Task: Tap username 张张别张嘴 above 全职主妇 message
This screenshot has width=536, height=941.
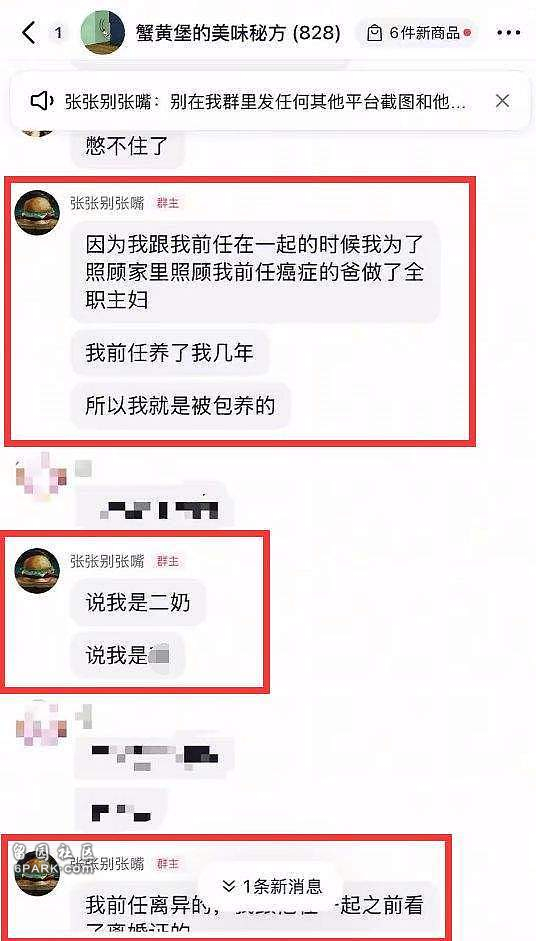Action: (x=107, y=203)
